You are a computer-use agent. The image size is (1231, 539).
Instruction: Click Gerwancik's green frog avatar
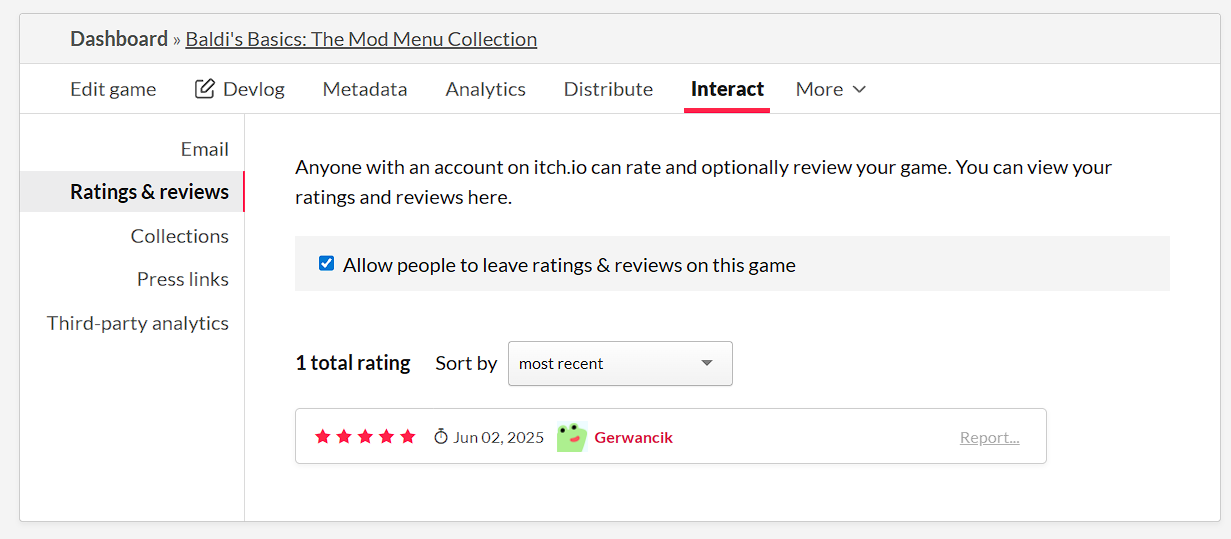pyautogui.click(x=571, y=437)
